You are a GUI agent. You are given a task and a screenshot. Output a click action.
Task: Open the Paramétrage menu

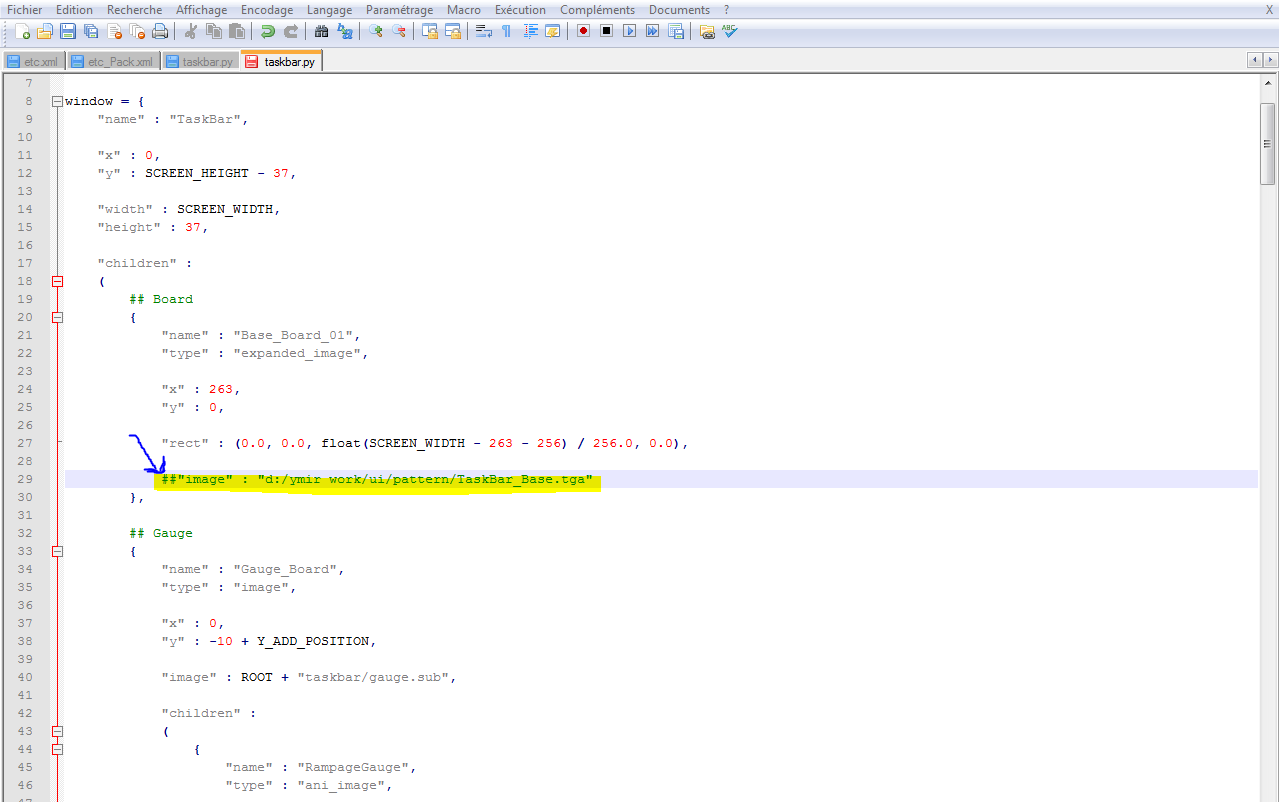pyautogui.click(x=400, y=10)
